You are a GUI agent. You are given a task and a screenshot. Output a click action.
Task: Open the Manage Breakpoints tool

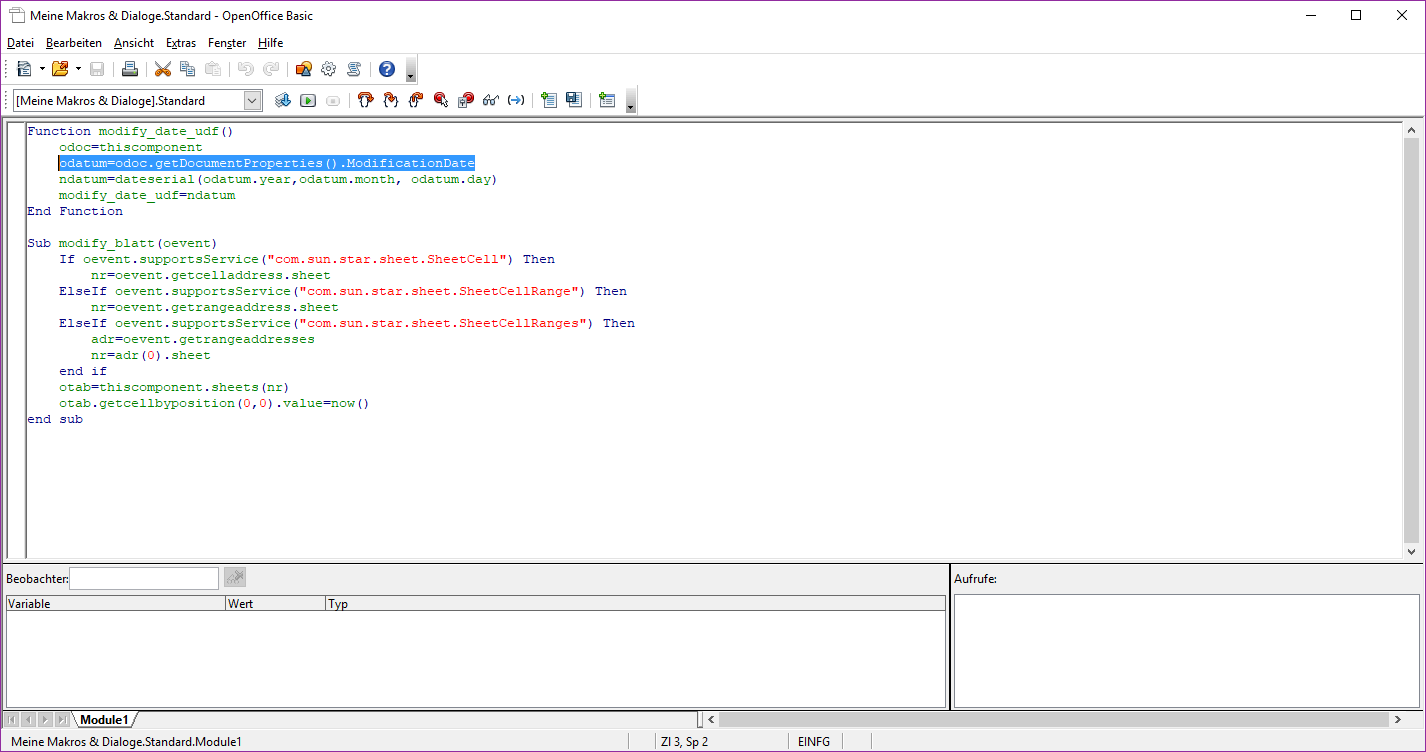click(x=465, y=100)
